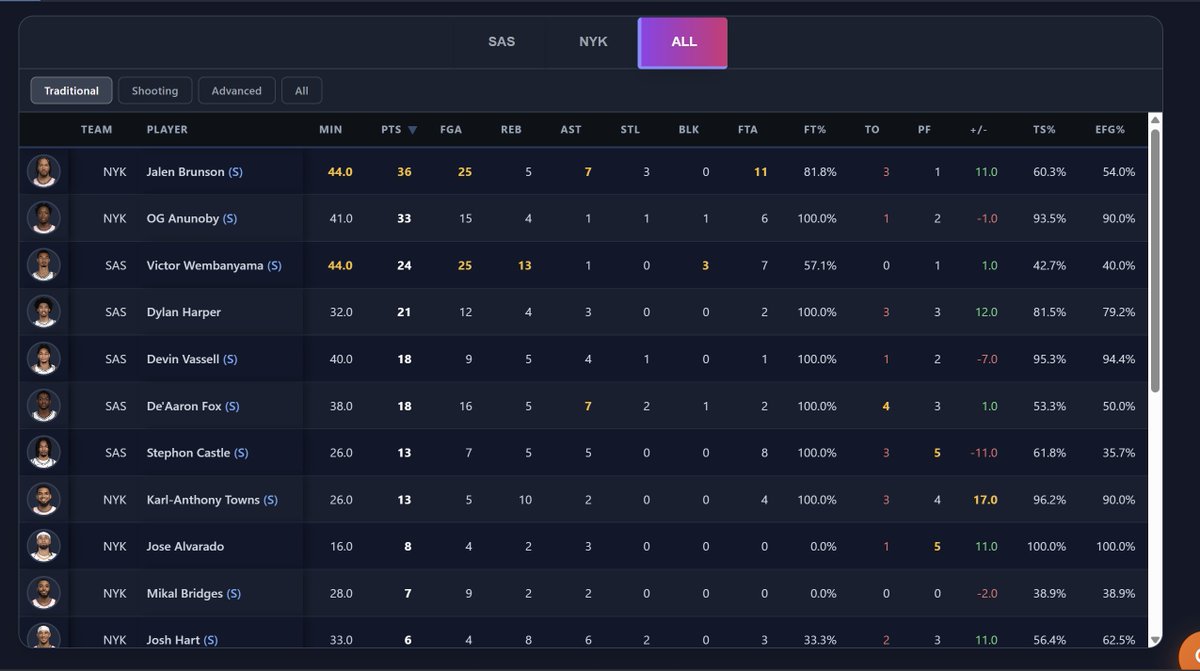The image size is (1200, 671).
Task: Open Devin Vassell's player name
Action: 183,360
